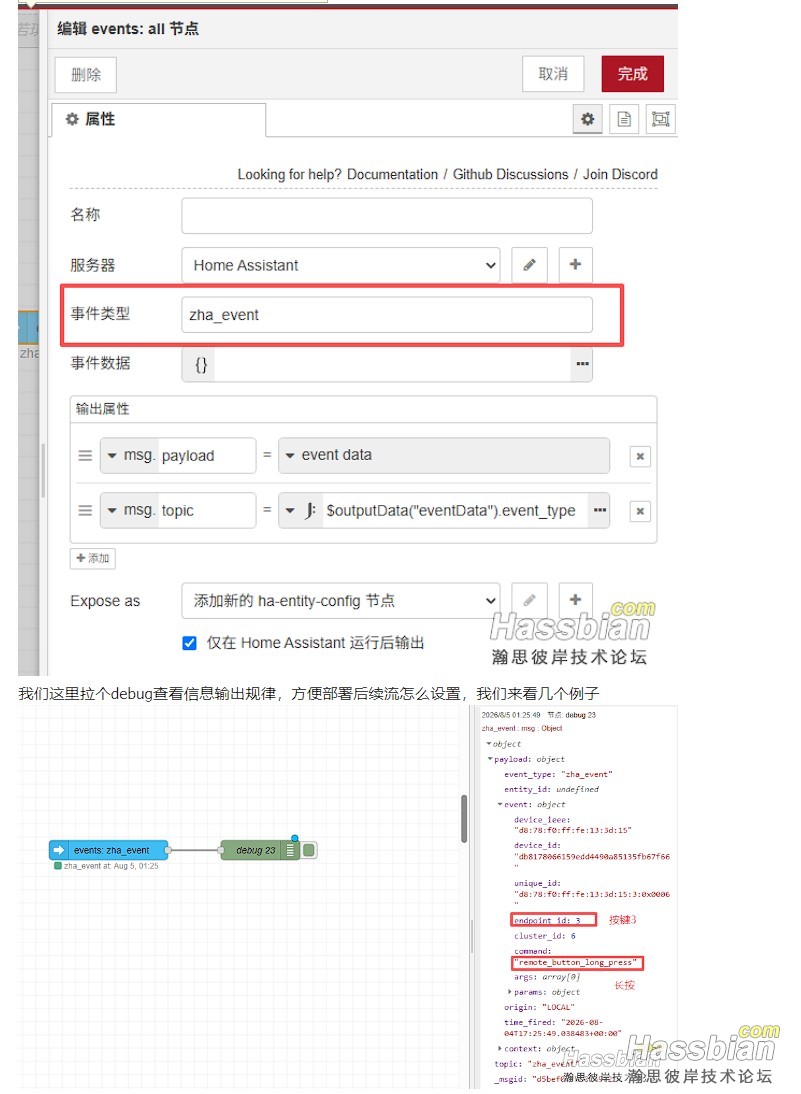The width and height of the screenshot is (801, 1094).
Task: Open the server Home Assistant dropdown
Action: (340, 265)
